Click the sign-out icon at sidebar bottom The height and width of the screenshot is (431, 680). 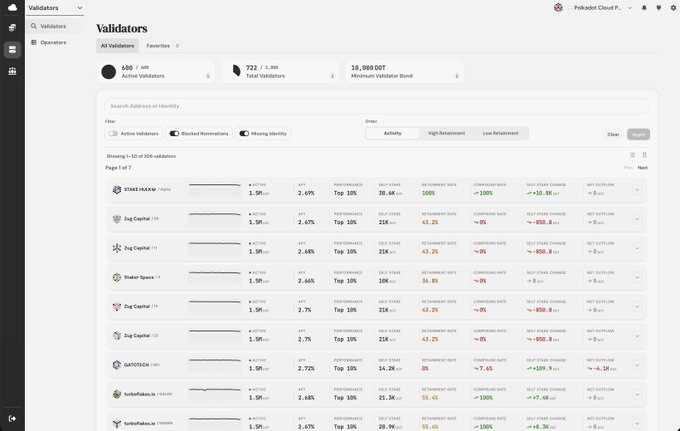(12, 418)
